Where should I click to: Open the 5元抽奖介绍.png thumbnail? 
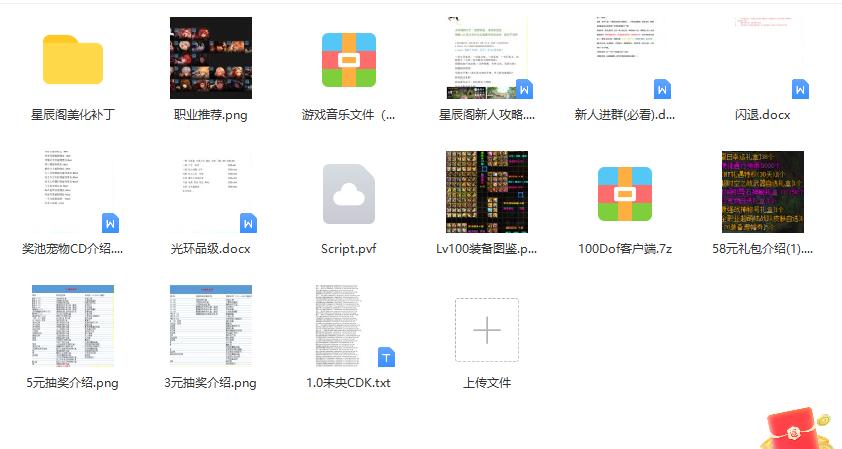coord(73,328)
